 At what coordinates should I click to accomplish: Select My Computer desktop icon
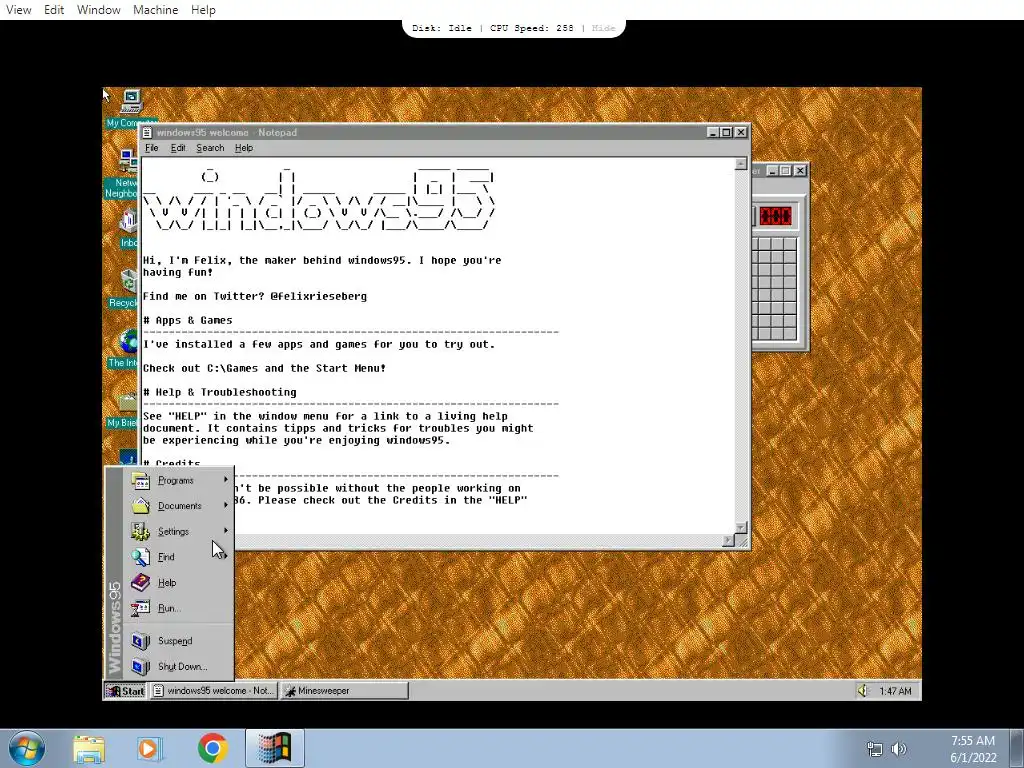(131, 108)
